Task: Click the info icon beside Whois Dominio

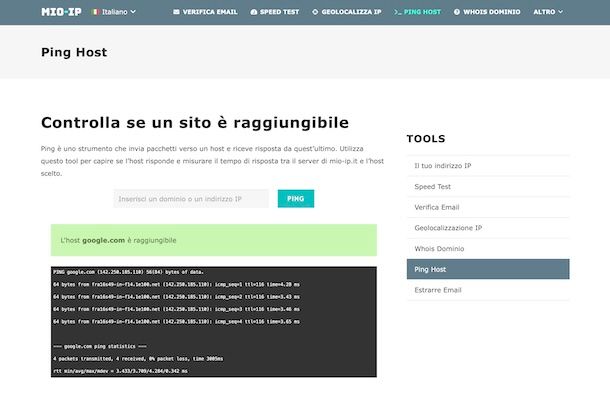Action: [457, 12]
